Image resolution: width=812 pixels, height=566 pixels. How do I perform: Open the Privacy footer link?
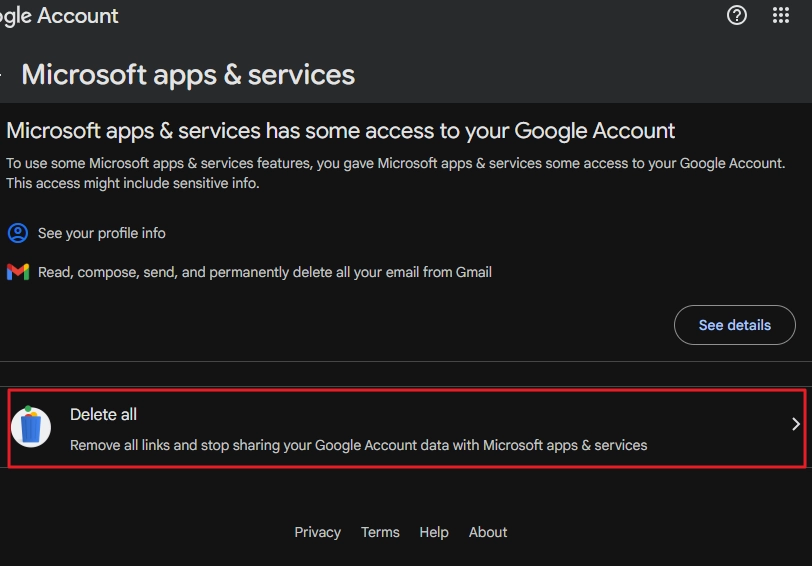(317, 532)
